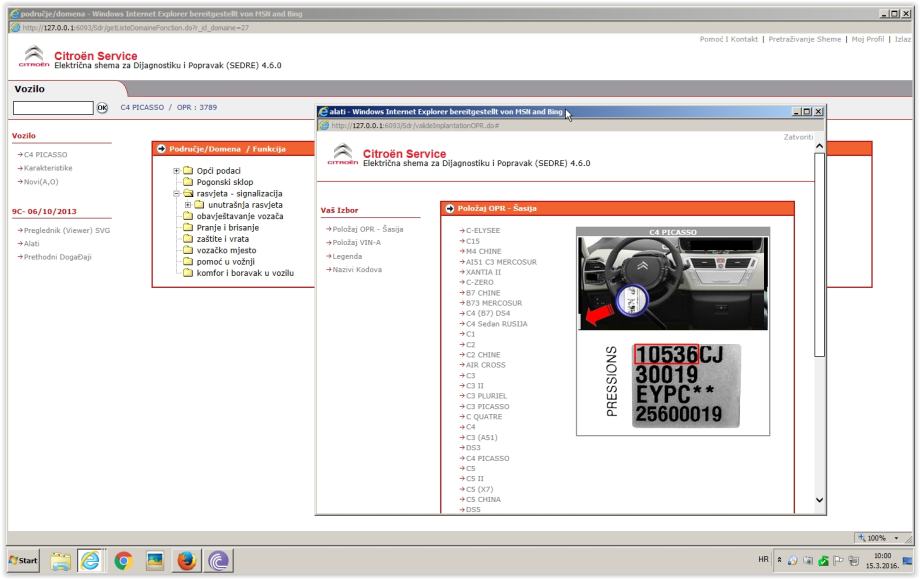The image size is (920, 579).
Task: Click the OK button beside the search field
Action: [x=101, y=108]
